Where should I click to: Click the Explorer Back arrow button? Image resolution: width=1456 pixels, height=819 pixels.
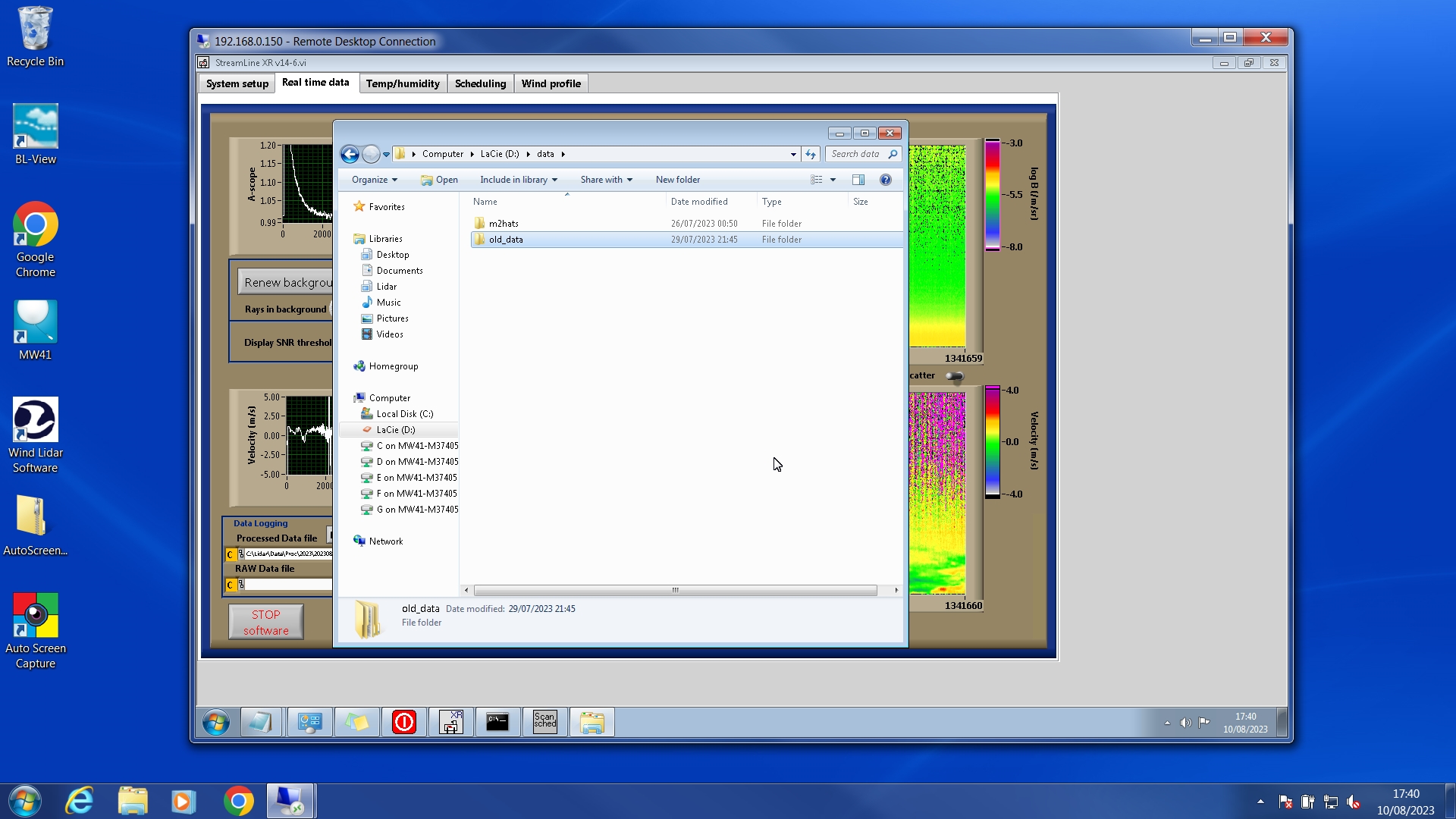click(x=350, y=155)
